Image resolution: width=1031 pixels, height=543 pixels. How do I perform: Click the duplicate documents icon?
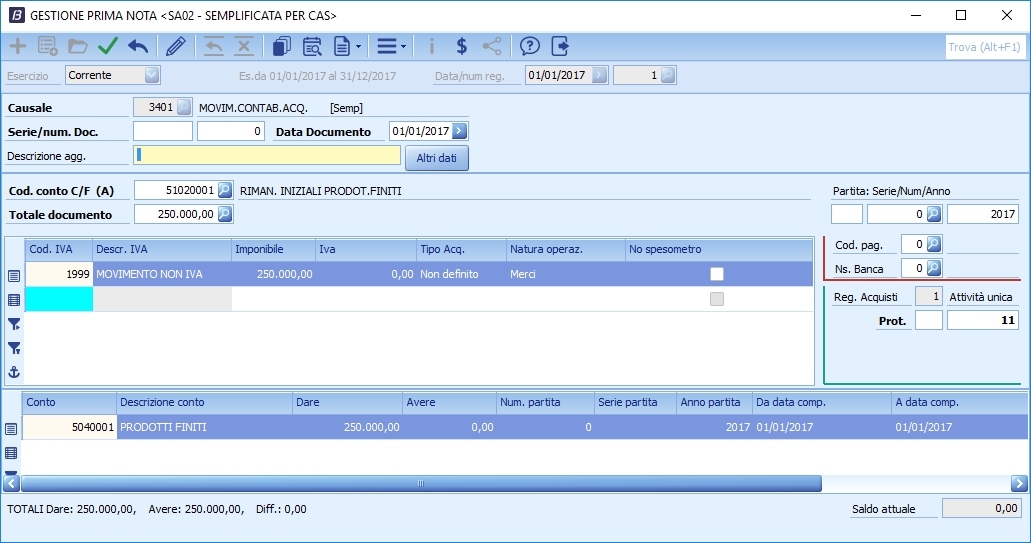(x=281, y=46)
